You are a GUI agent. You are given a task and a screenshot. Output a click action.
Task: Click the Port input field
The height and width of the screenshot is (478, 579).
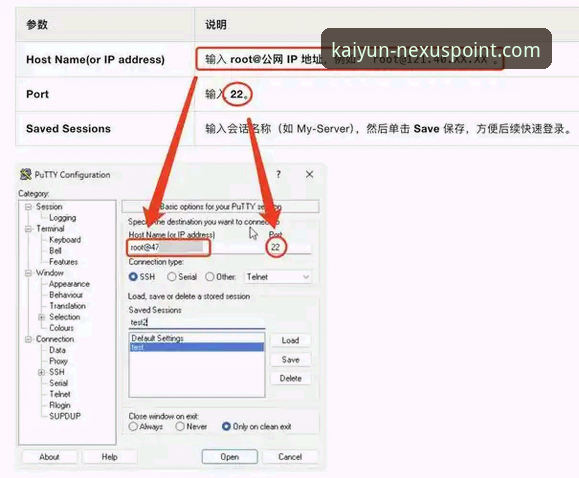coord(289,247)
